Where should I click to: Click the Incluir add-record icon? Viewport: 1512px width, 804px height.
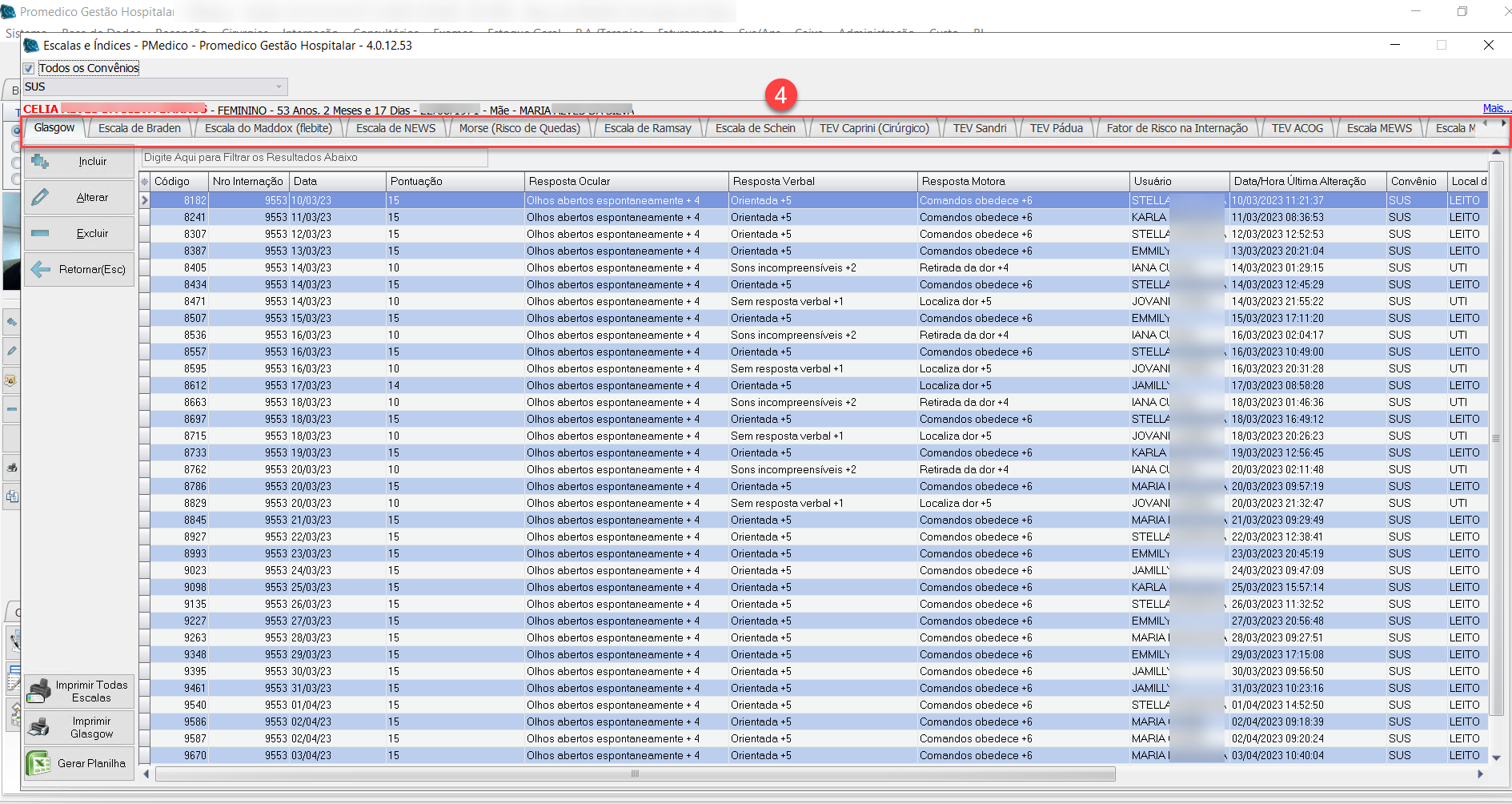[40, 162]
